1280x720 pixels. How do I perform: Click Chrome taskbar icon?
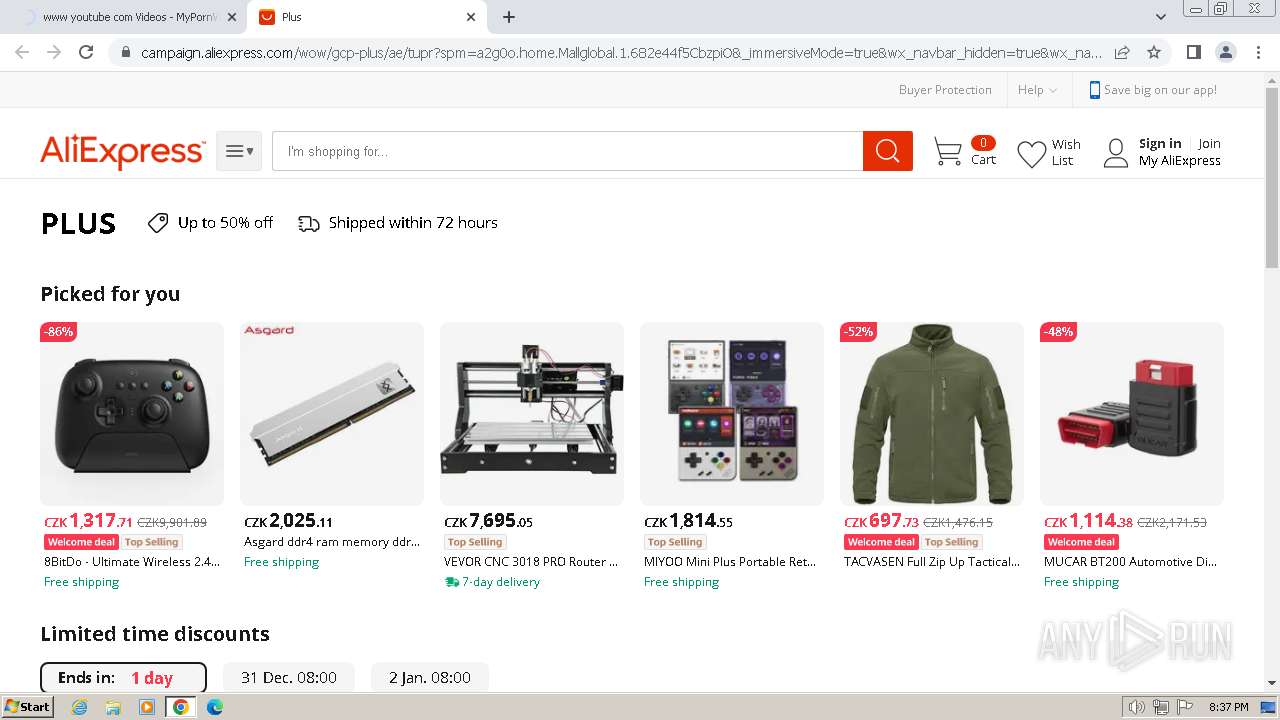(x=180, y=707)
